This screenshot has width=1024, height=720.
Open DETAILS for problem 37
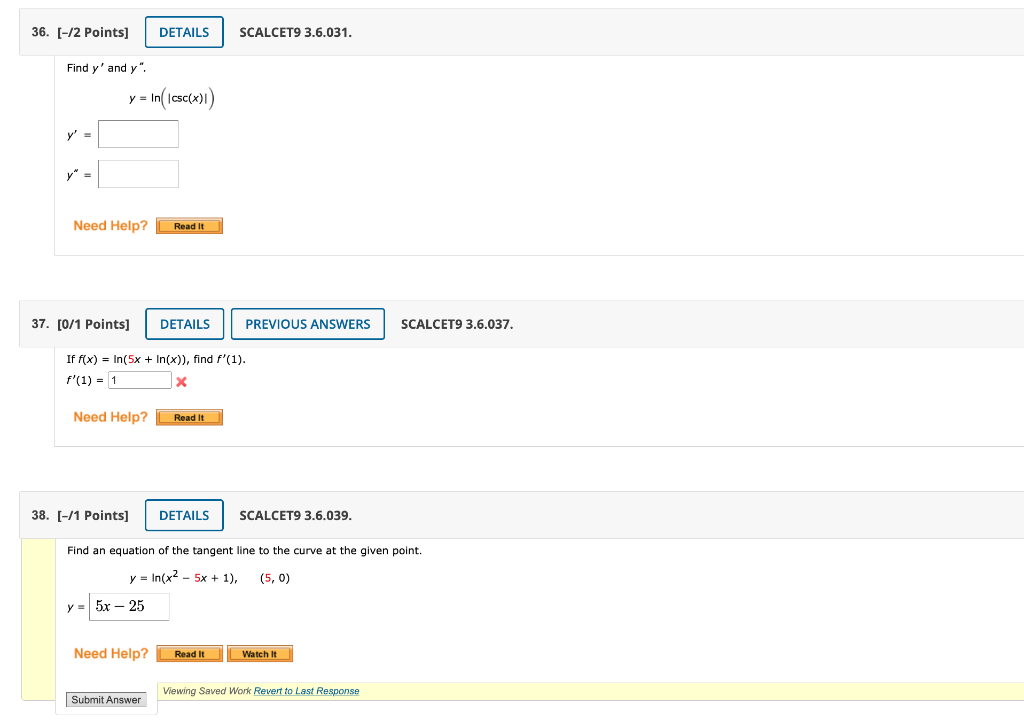[184, 323]
